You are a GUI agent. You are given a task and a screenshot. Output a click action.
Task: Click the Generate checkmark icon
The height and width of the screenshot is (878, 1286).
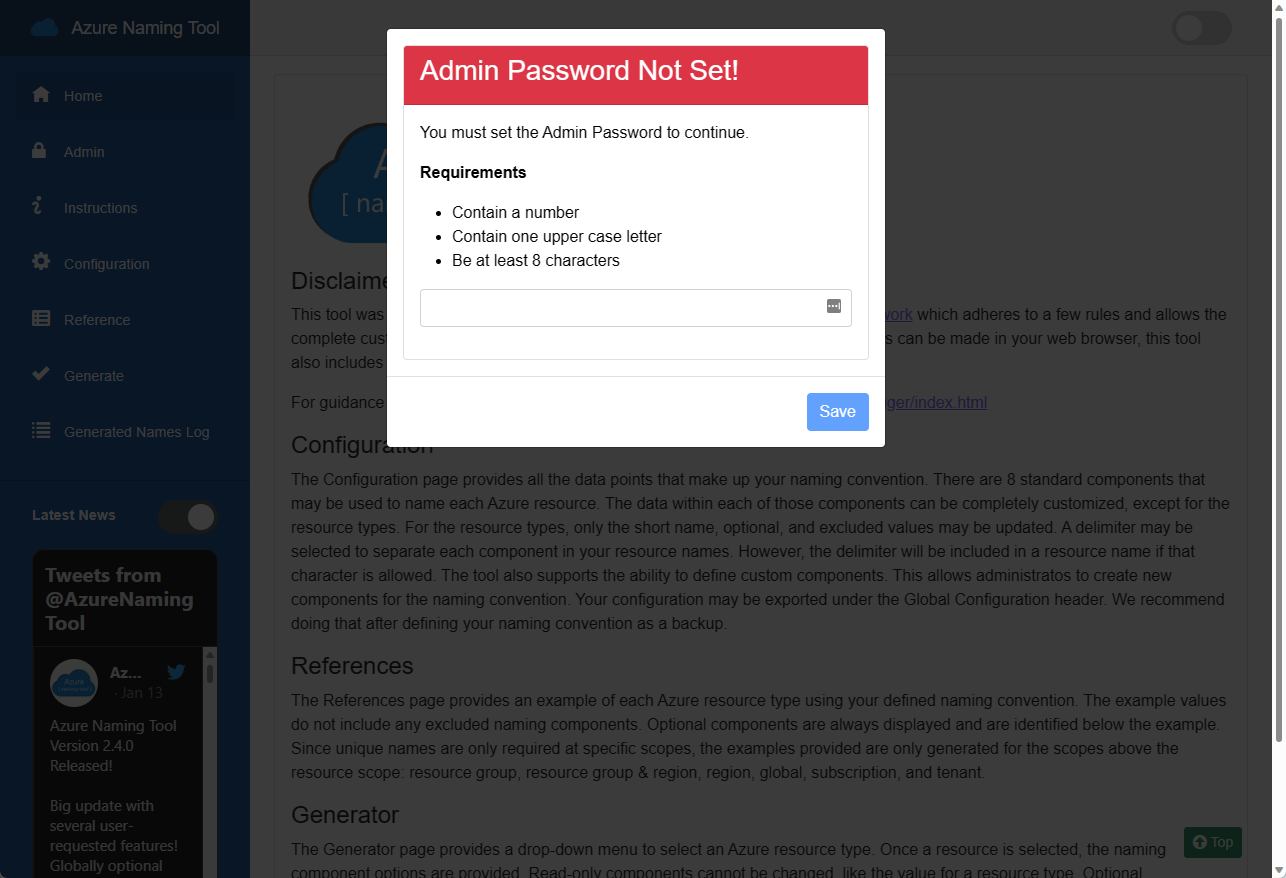coord(40,374)
